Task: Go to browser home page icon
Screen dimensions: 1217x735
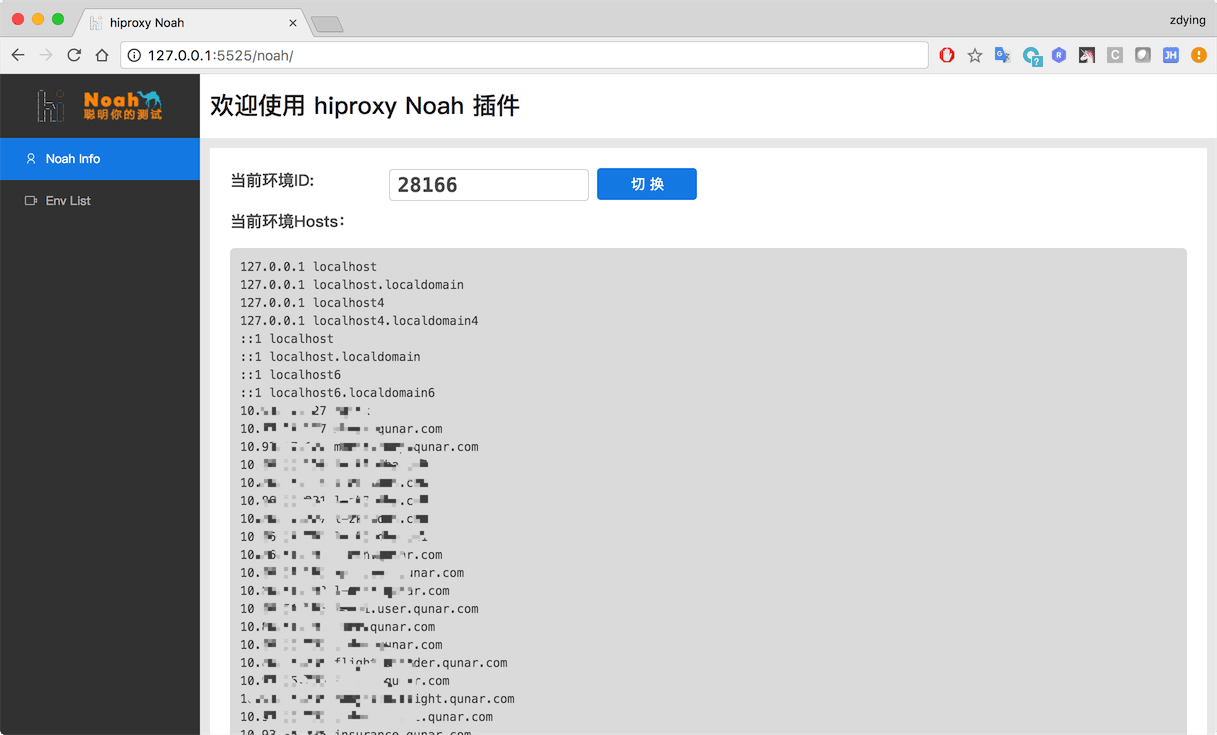Action: (x=102, y=55)
